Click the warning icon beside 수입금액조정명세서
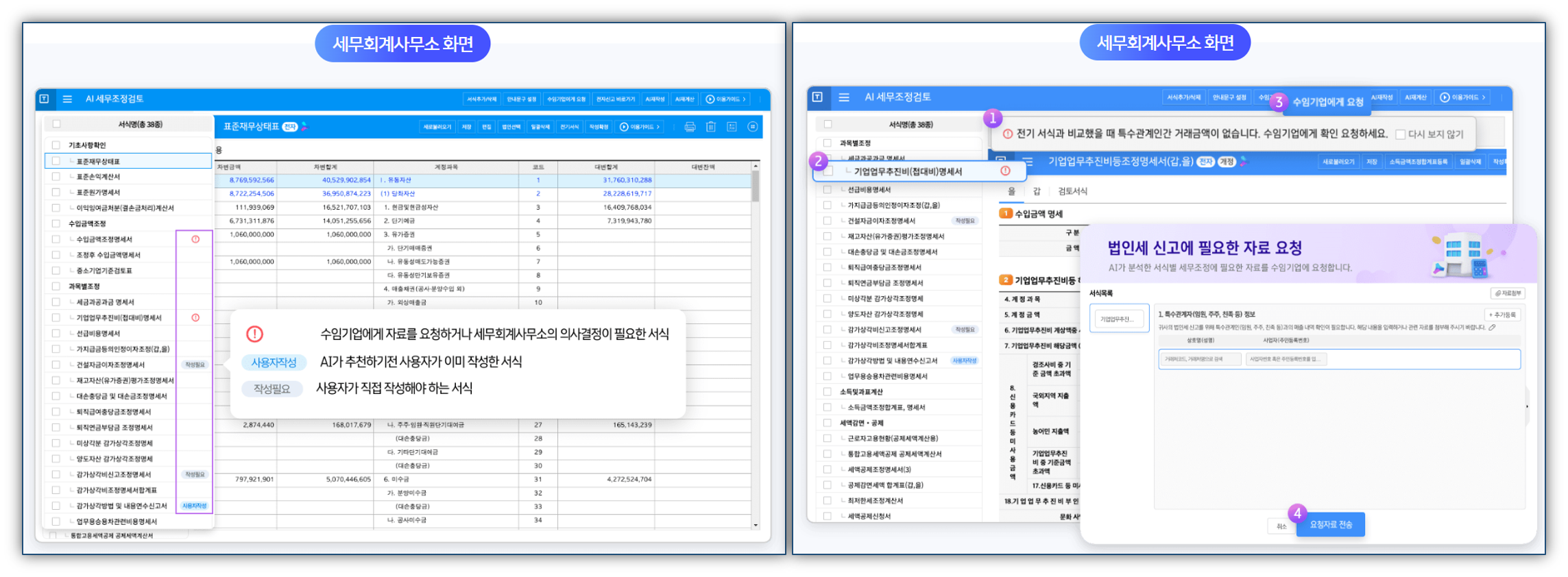 pos(195,239)
